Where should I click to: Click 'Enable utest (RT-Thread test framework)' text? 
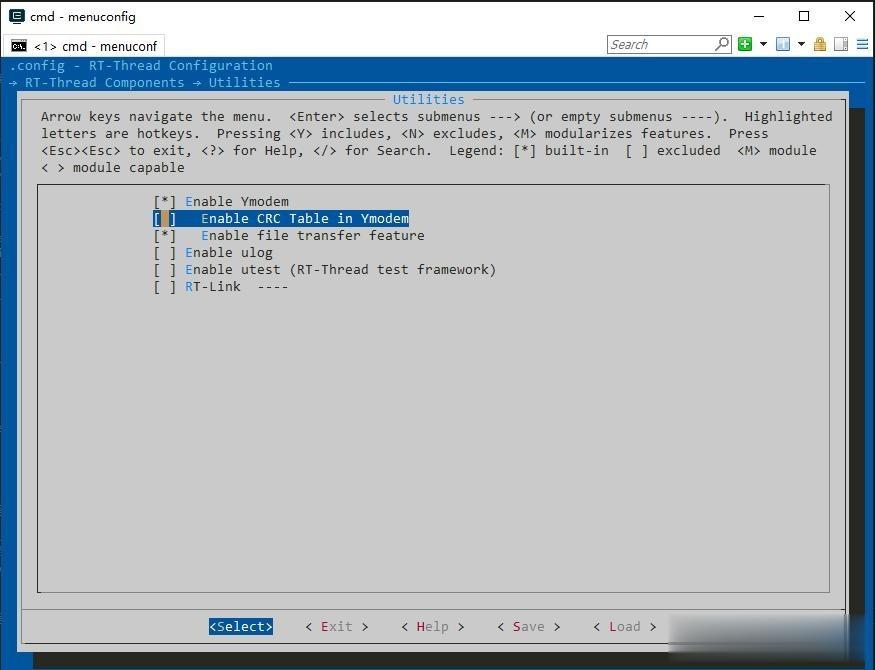[x=340, y=269]
